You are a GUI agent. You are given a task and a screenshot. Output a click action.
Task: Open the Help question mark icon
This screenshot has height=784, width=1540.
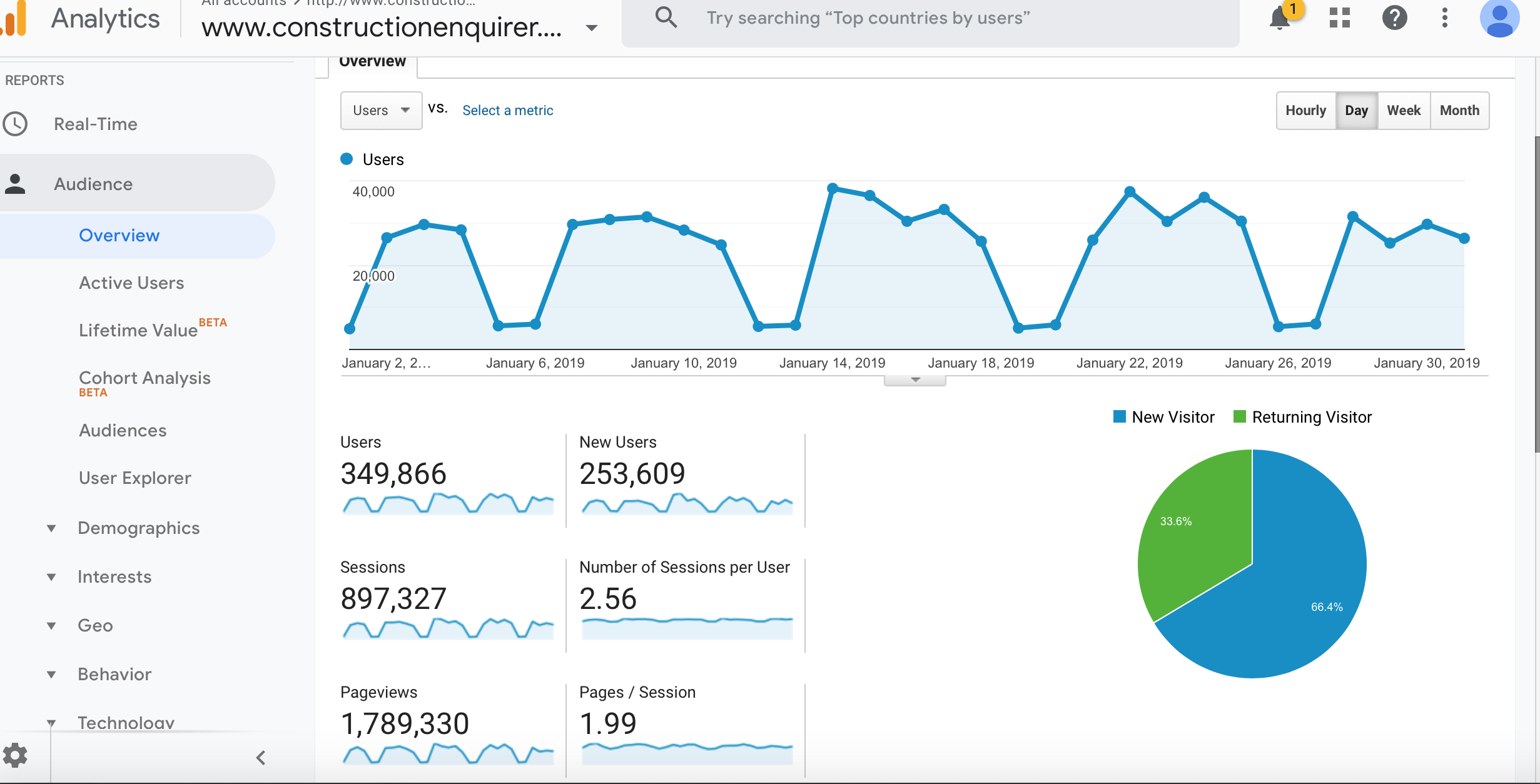1395,18
